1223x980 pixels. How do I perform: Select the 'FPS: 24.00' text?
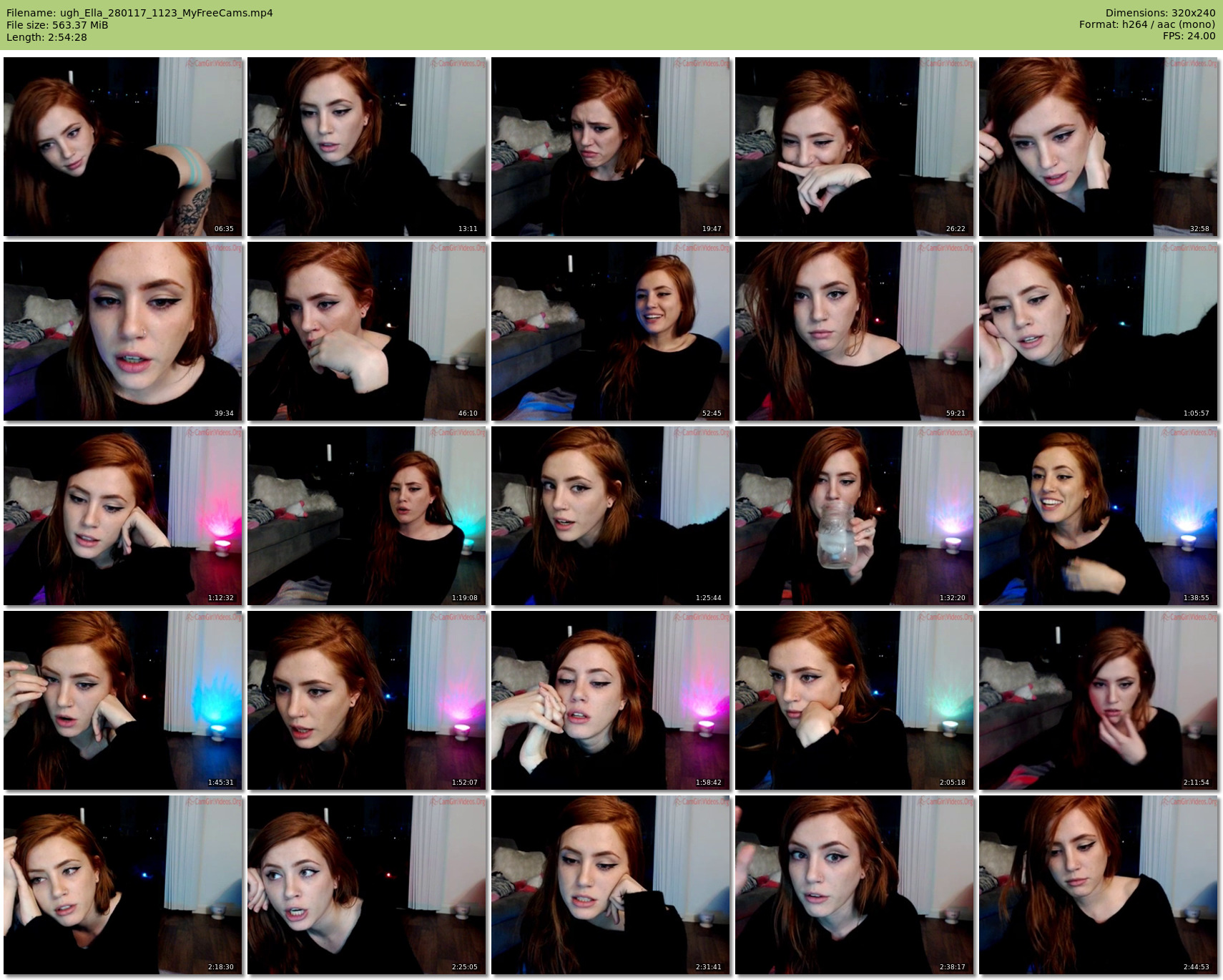pos(1189,36)
